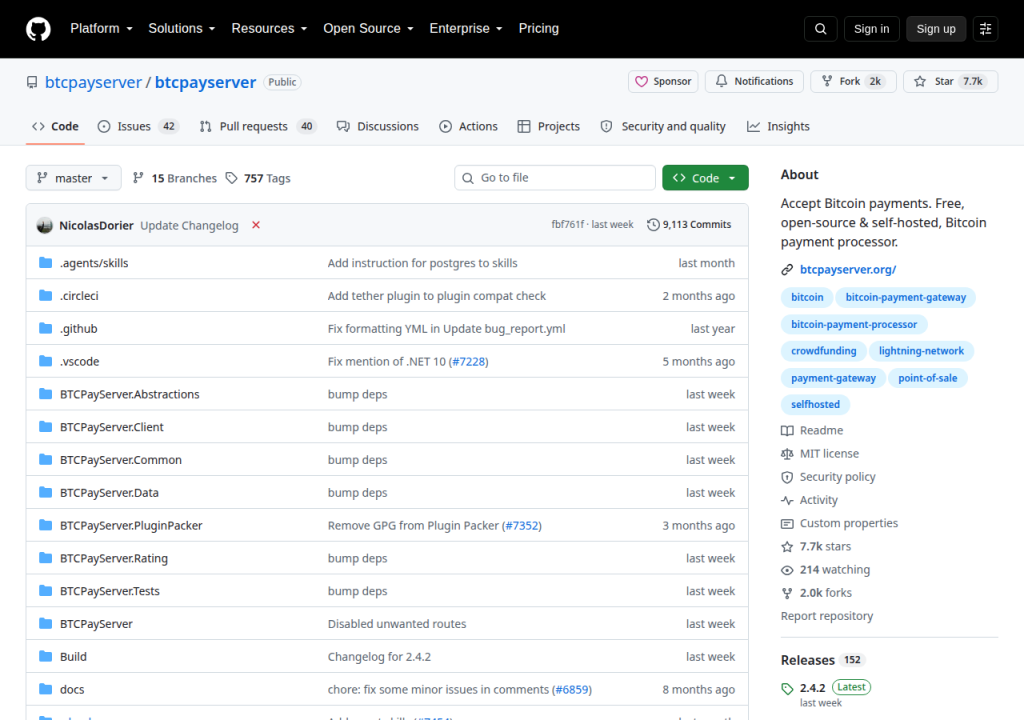
Task: Click the commits history clock icon
Action: [x=652, y=225]
